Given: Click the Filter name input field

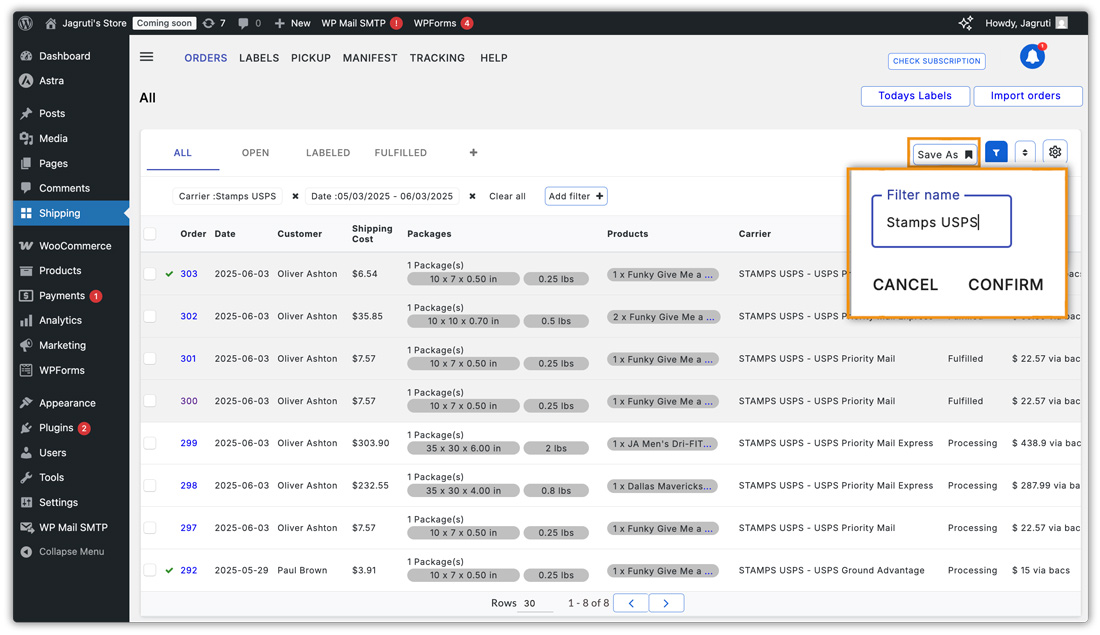Looking at the screenshot, I should click(x=941, y=222).
